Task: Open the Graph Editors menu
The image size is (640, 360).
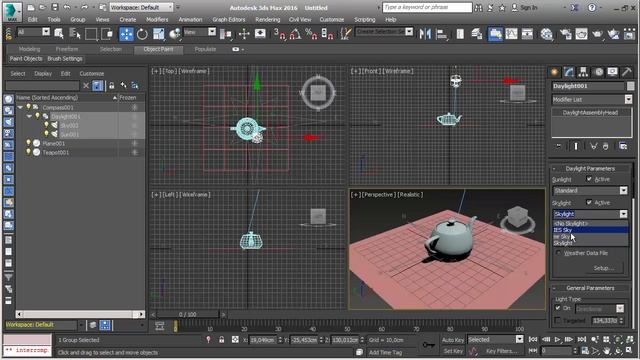Action: [x=229, y=19]
